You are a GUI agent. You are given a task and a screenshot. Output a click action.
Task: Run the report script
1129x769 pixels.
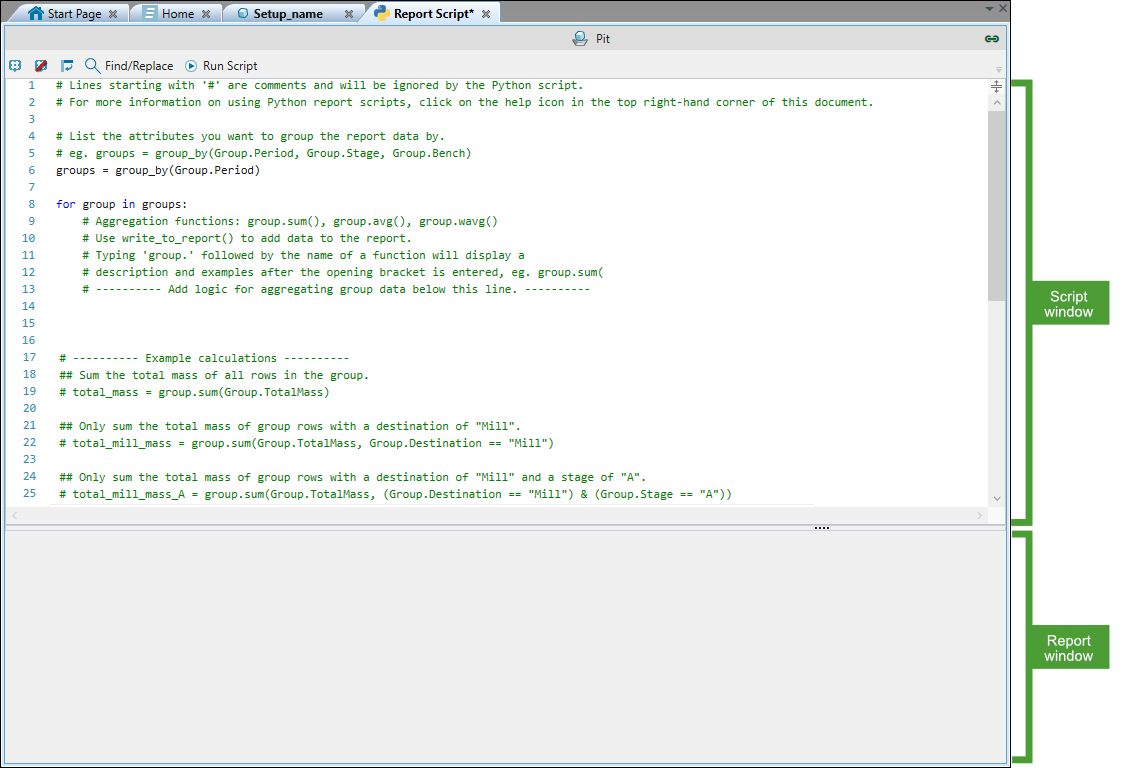point(222,66)
